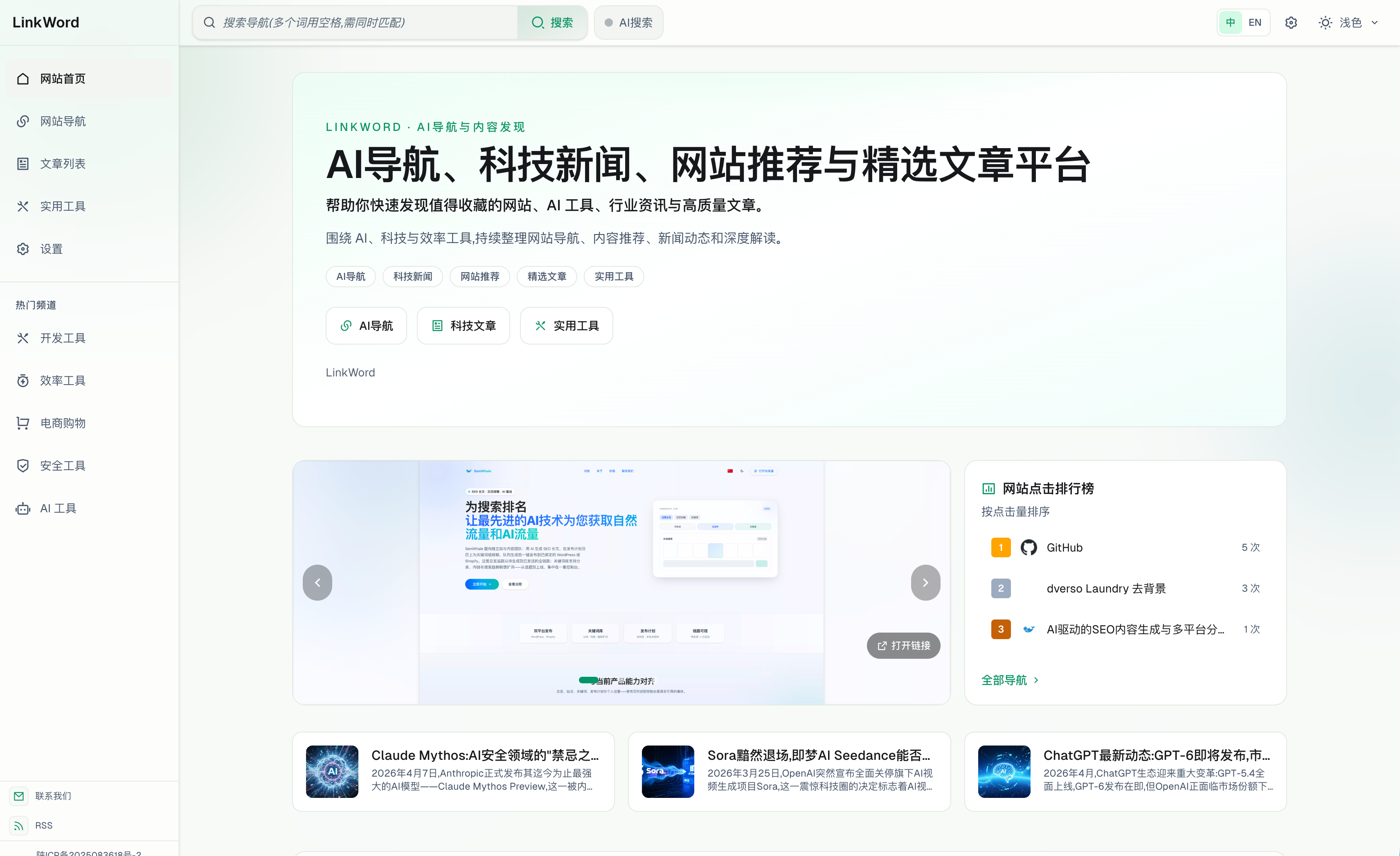The image size is (1400, 856).
Task: Click the 打开链接 button on carousel
Action: [903, 646]
